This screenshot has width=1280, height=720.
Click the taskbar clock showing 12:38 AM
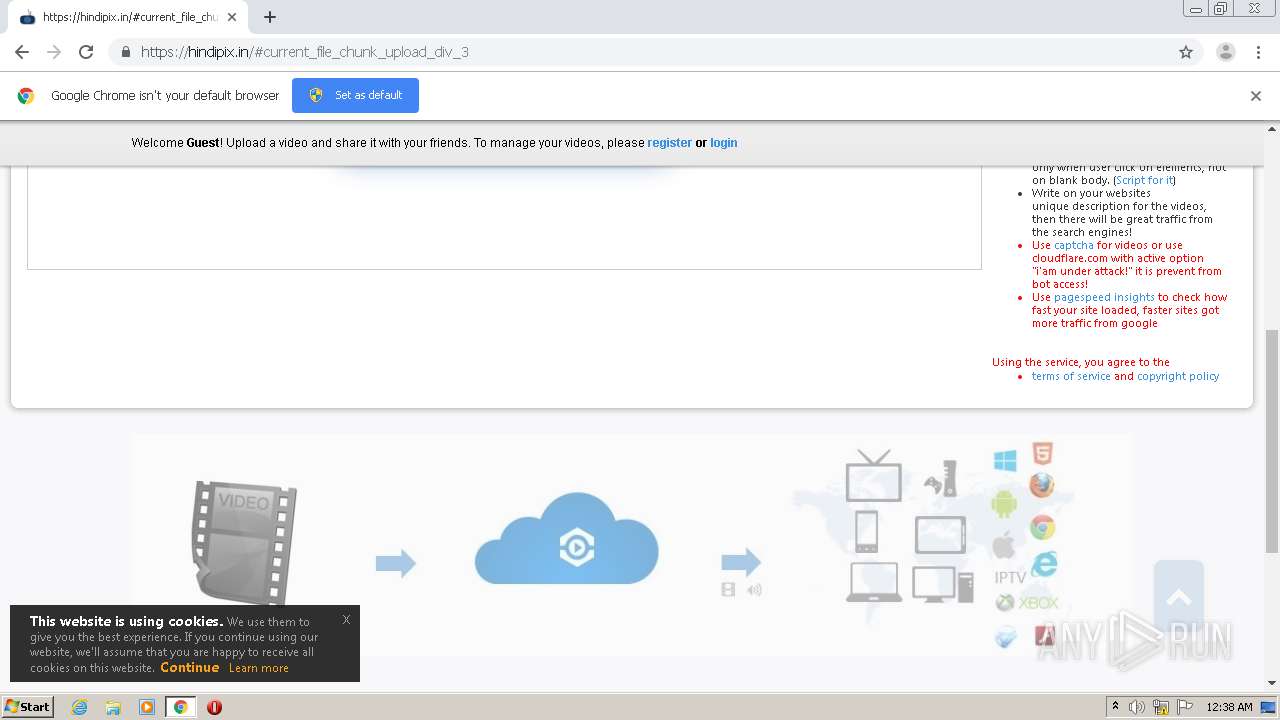(x=1229, y=707)
